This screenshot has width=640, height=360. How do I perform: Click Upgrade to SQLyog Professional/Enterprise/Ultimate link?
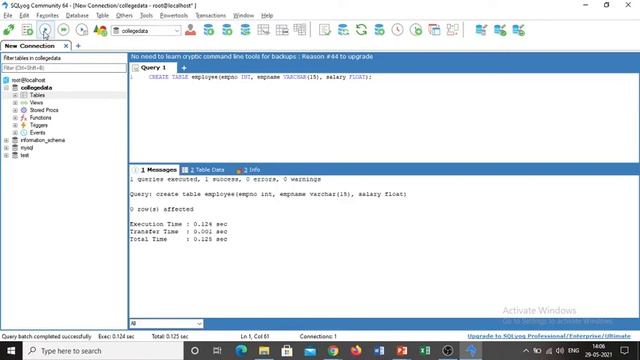click(x=549, y=336)
